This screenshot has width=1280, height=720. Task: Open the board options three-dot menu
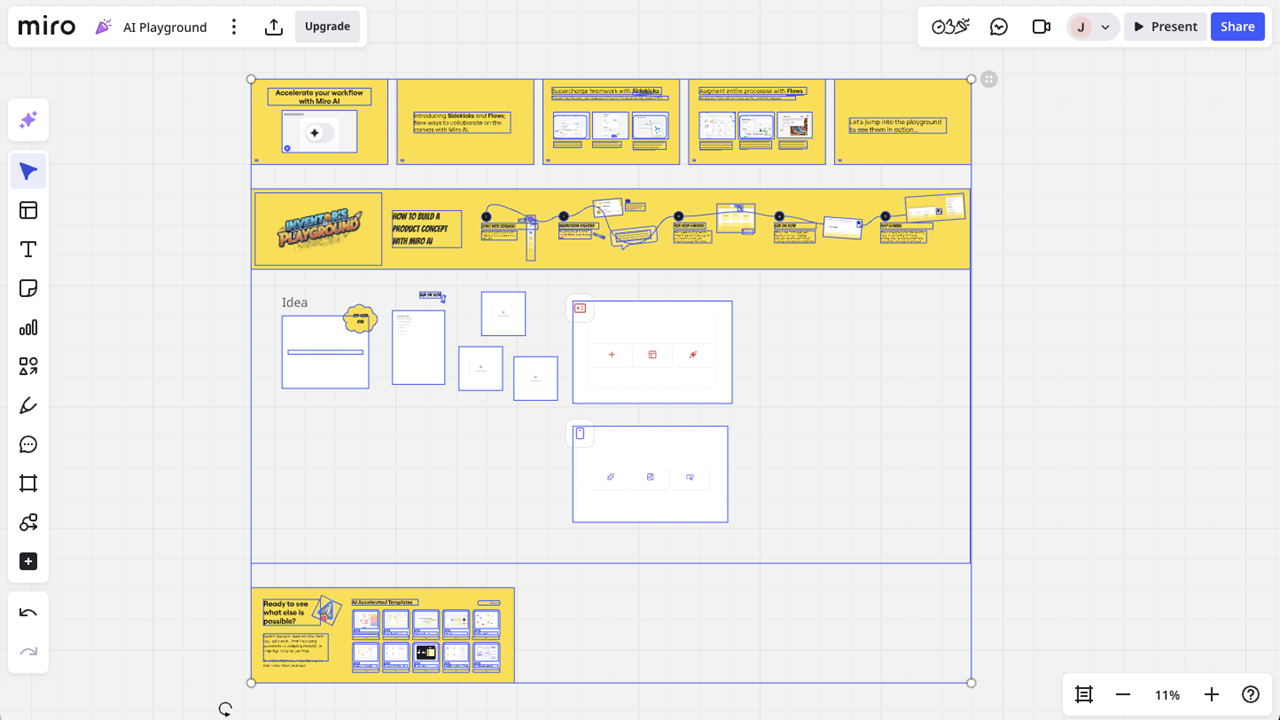(234, 27)
